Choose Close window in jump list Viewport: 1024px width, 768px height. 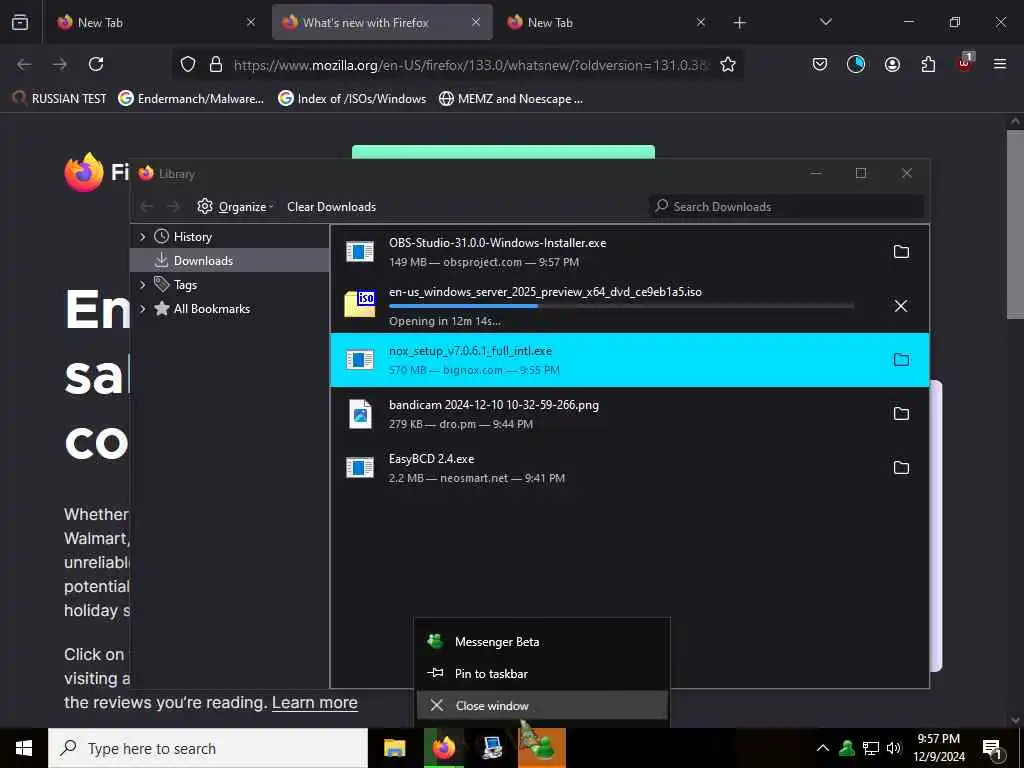(x=542, y=705)
